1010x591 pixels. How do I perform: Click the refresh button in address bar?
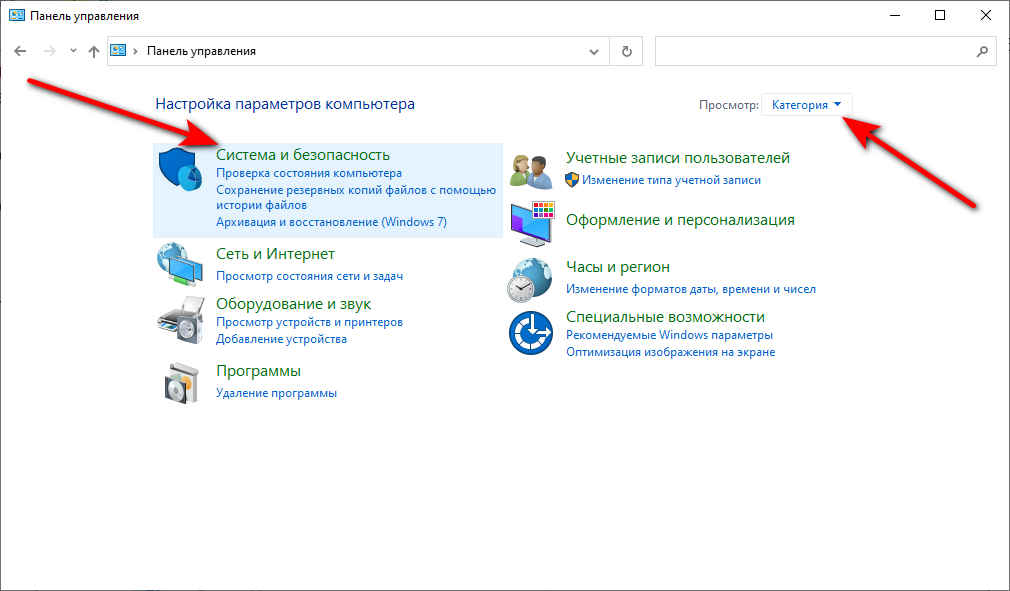click(x=626, y=51)
